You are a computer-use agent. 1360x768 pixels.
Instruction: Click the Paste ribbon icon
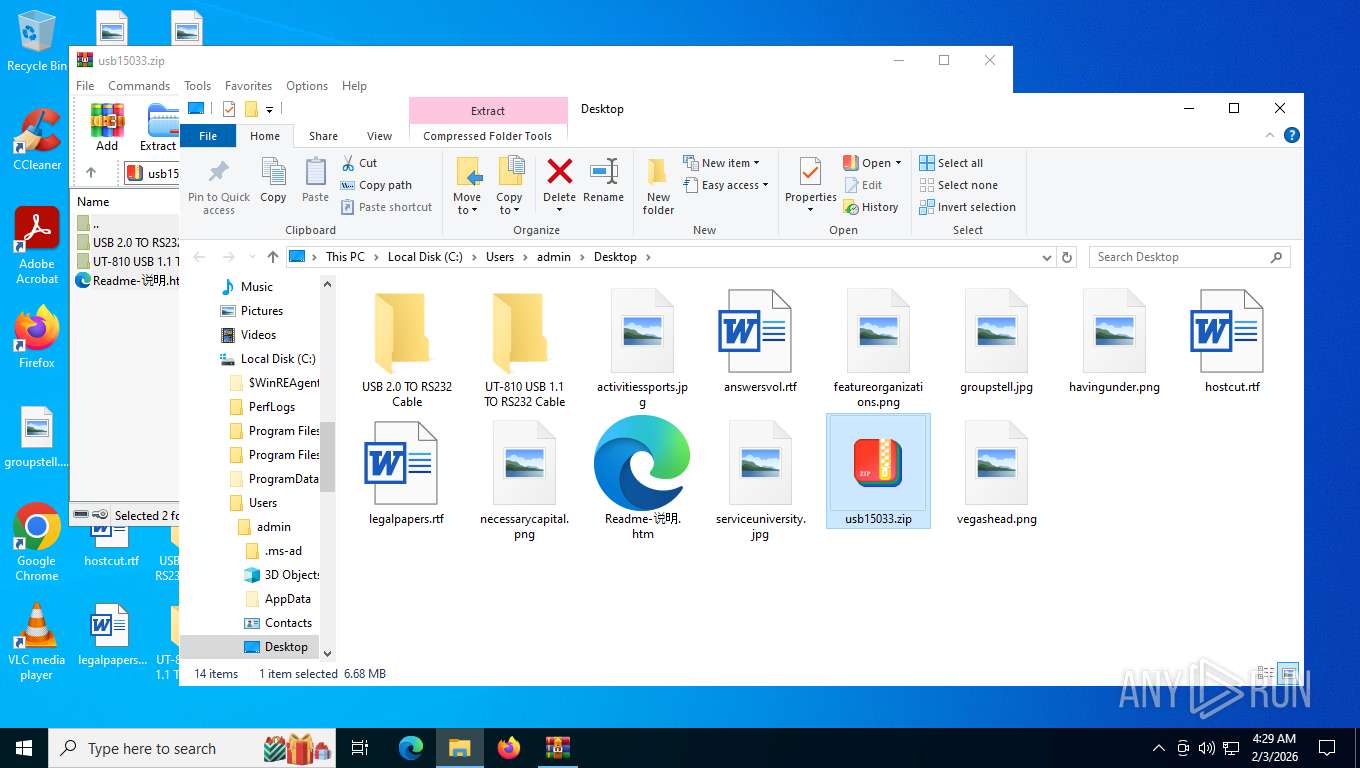tap(315, 172)
